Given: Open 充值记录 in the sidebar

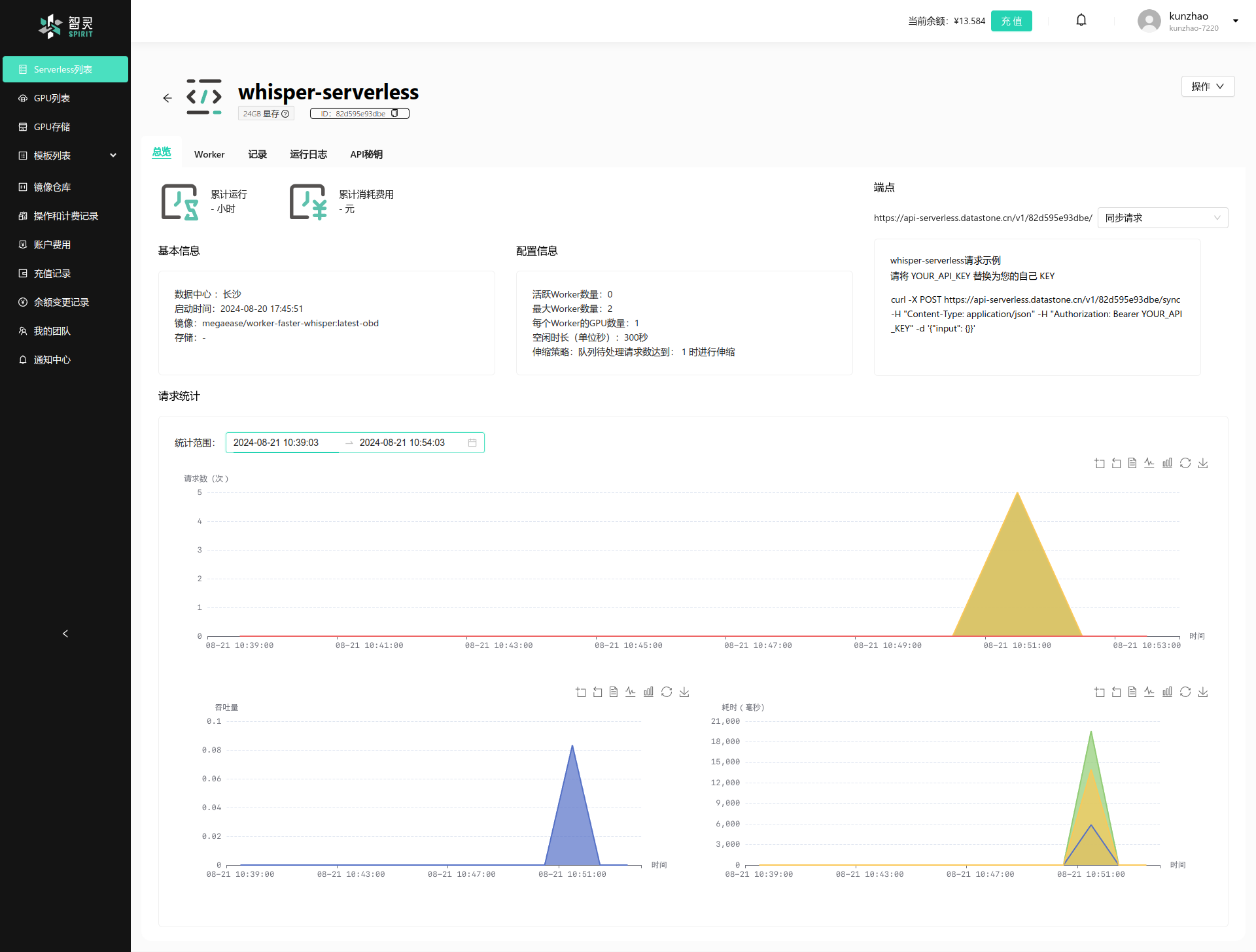Looking at the screenshot, I should (65, 273).
